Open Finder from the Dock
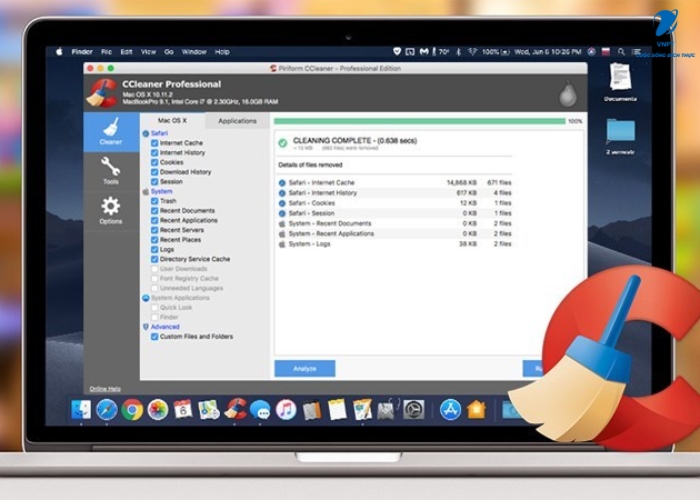 (x=81, y=410)
